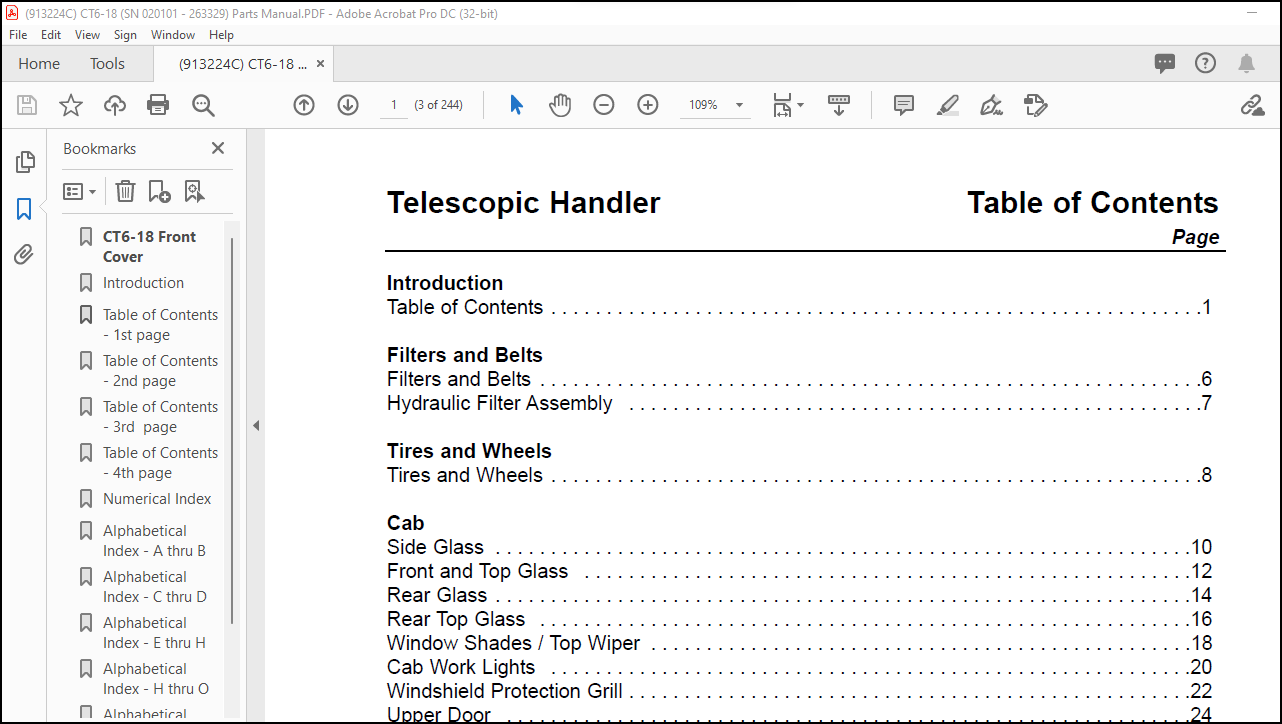Screen dimensions: 1282x724
Task: Switch to the Tools tab
Action: pos(107,63)
